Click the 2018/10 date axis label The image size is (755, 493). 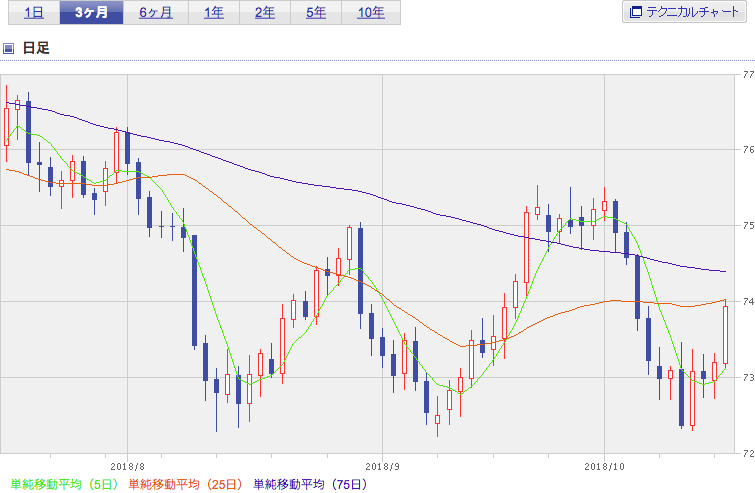604,467
